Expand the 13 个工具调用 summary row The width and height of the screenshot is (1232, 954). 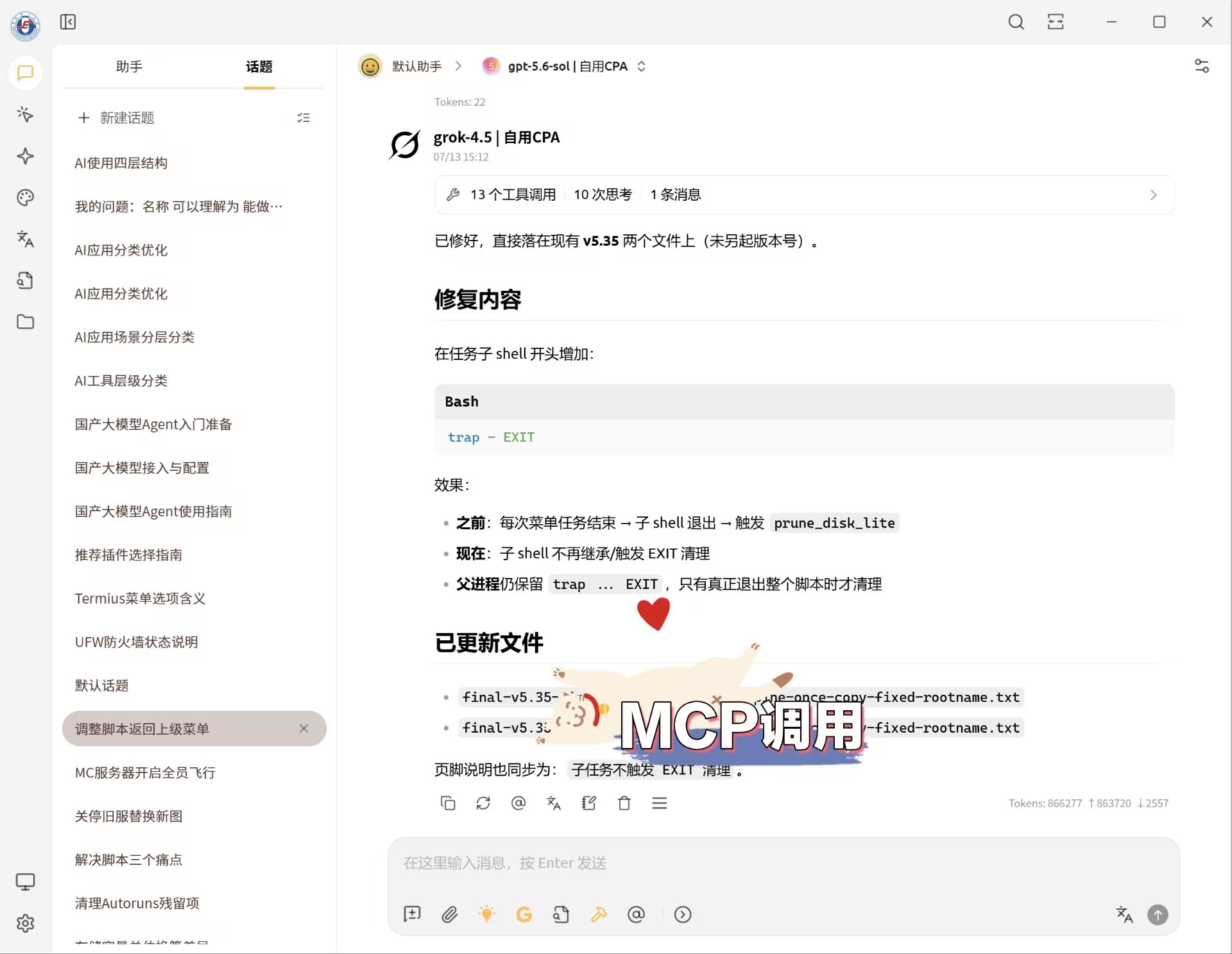click(x=804, y=195)
